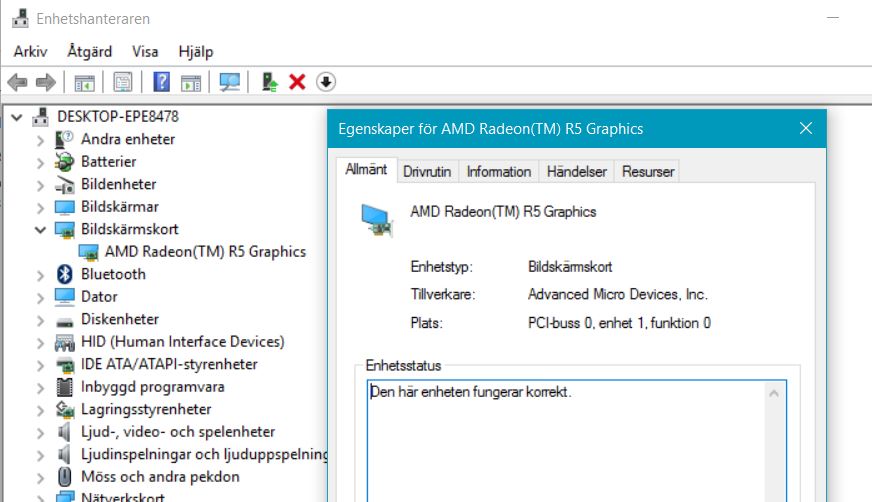Click the blue Help question-mark toolbar icon
872x502 pixels.
[x=161, y=82]
